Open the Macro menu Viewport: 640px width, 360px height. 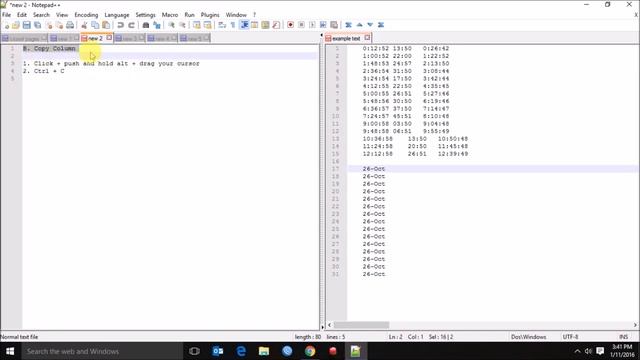pos(170,15)
